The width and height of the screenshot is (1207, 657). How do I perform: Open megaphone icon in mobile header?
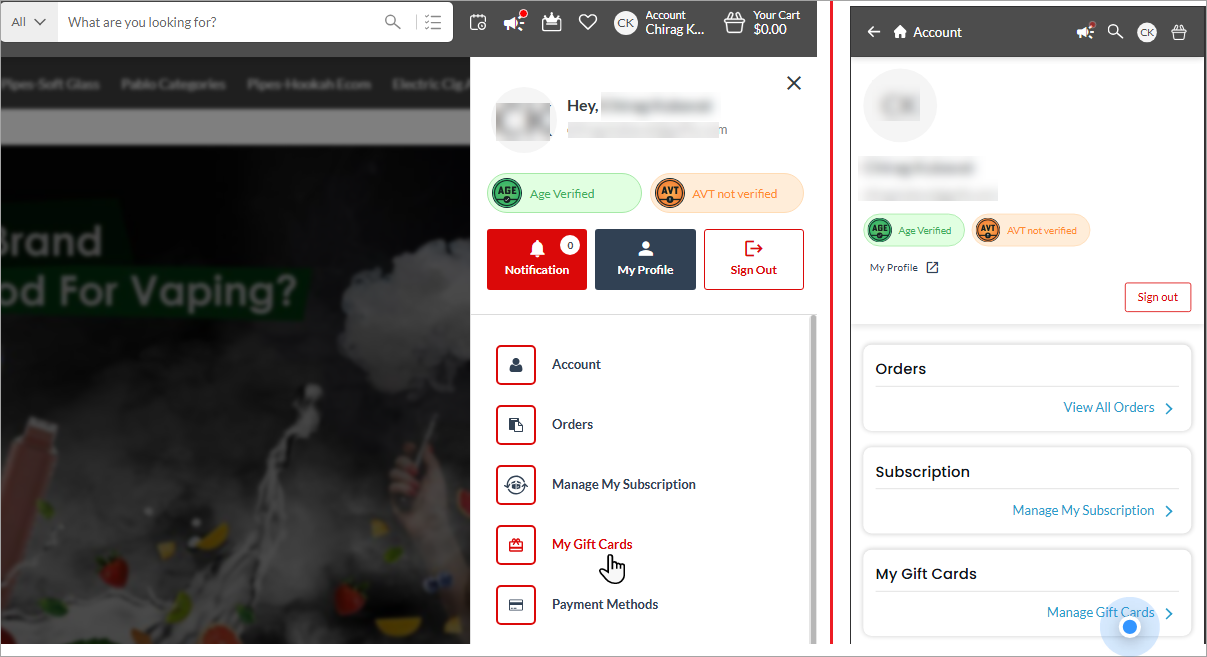1085,32
